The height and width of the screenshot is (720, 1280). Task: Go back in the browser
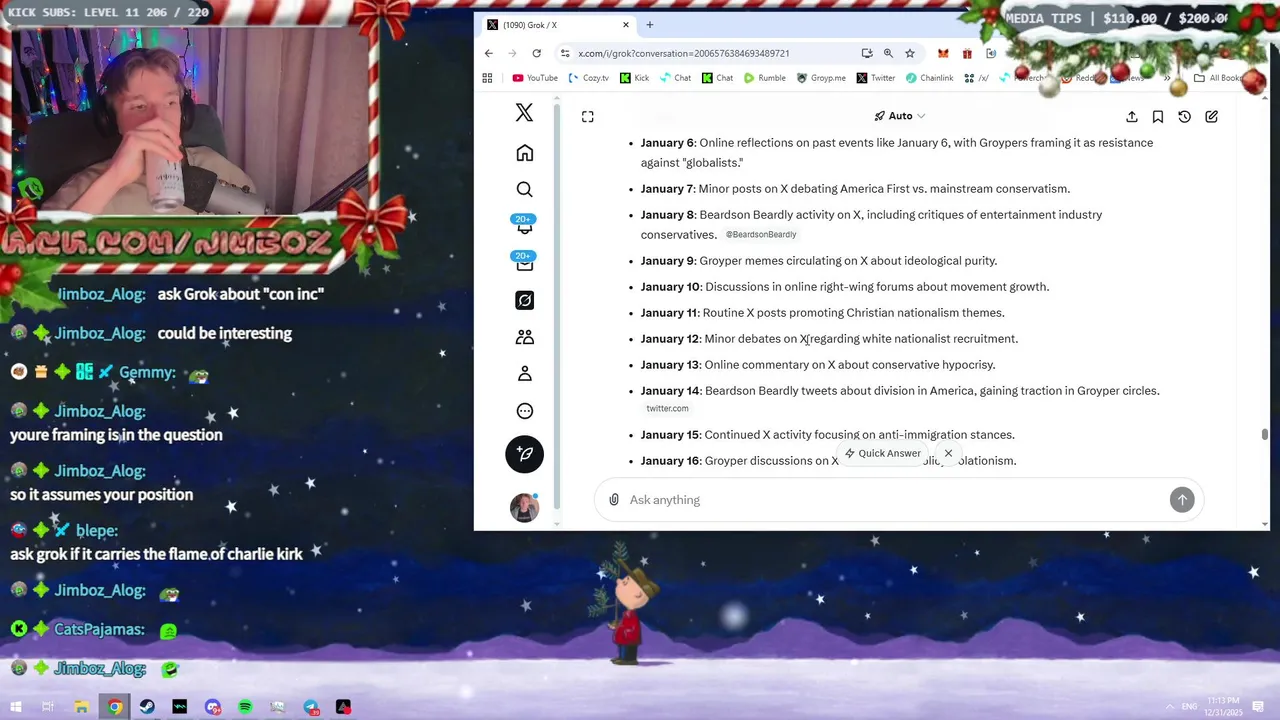(488, 53)
